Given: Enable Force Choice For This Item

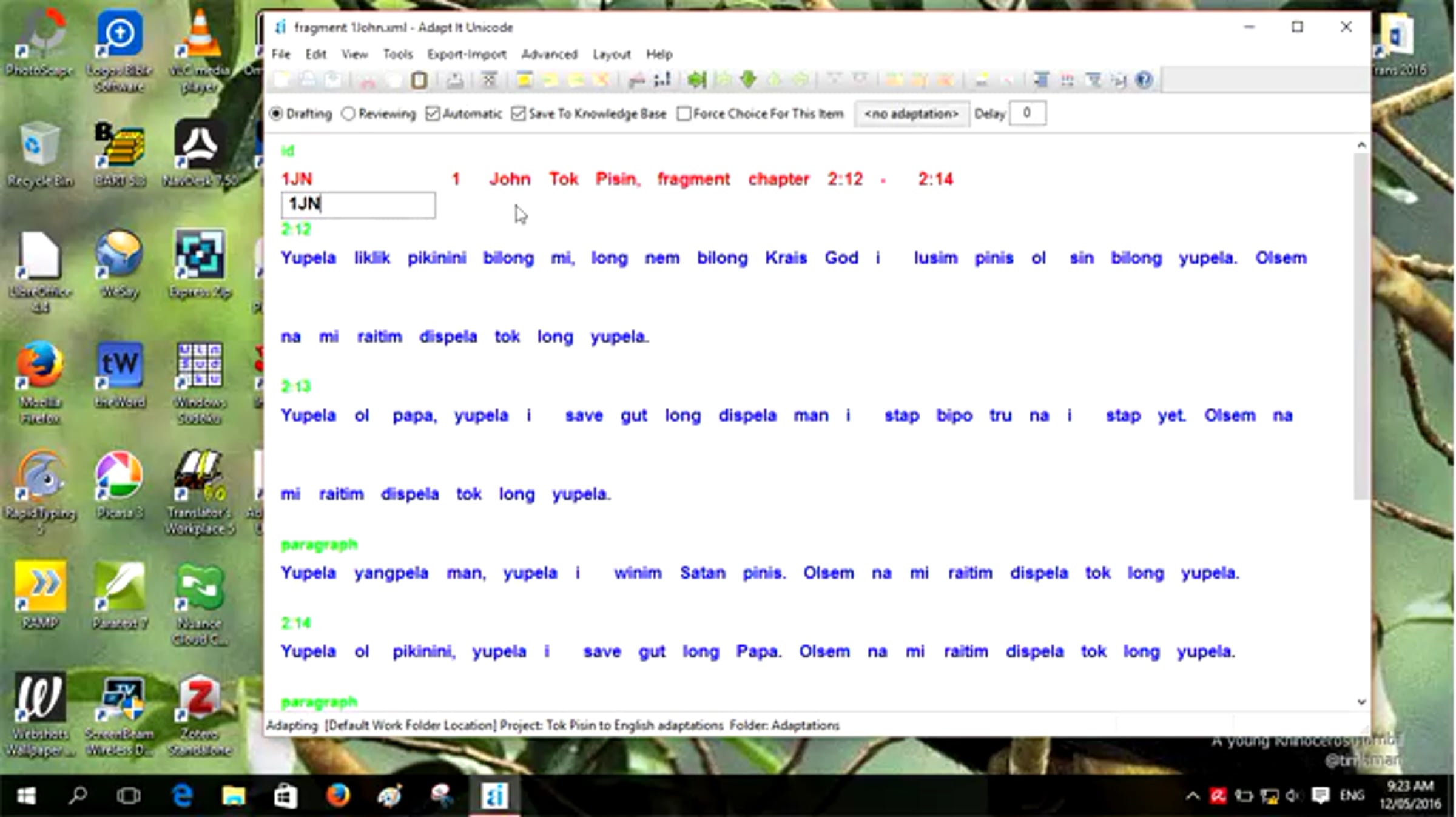Looking at the screenshot, I should coord(684,114).
